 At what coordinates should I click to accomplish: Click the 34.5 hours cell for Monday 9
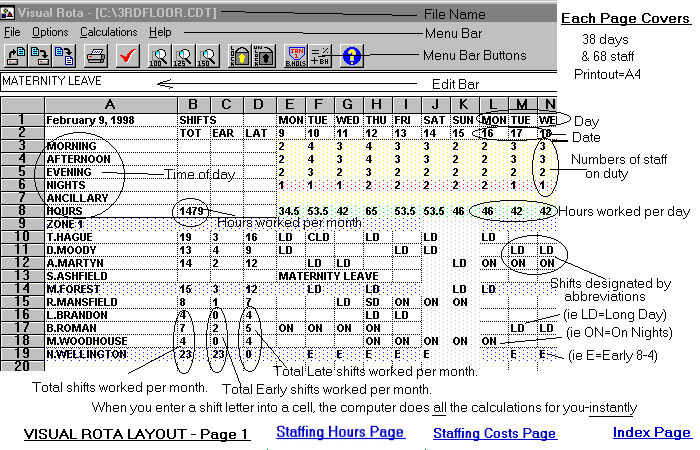(x=290, y=211)
